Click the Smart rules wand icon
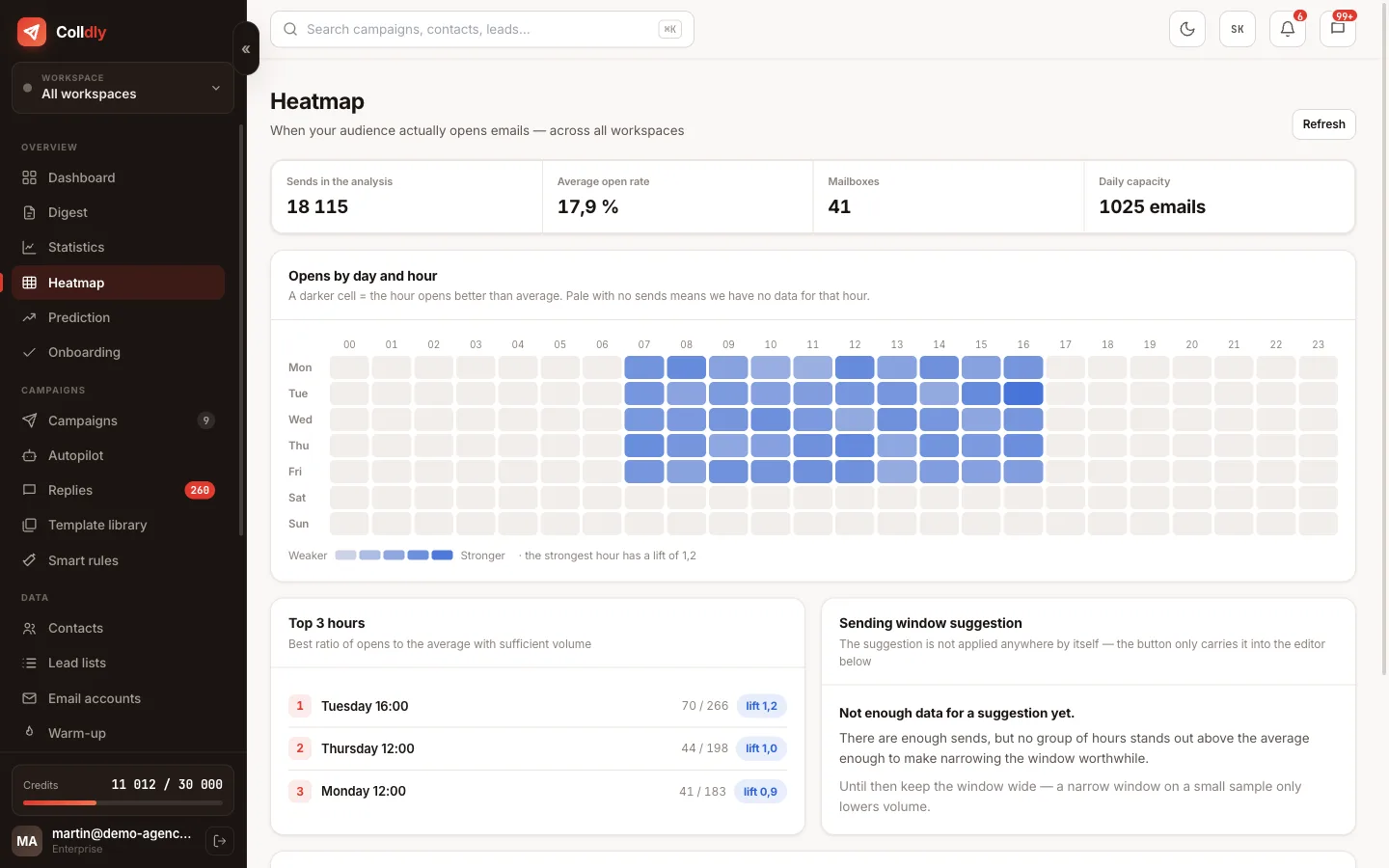The height and width of the screenshot is (868, 1389). (x=30, y=560)
